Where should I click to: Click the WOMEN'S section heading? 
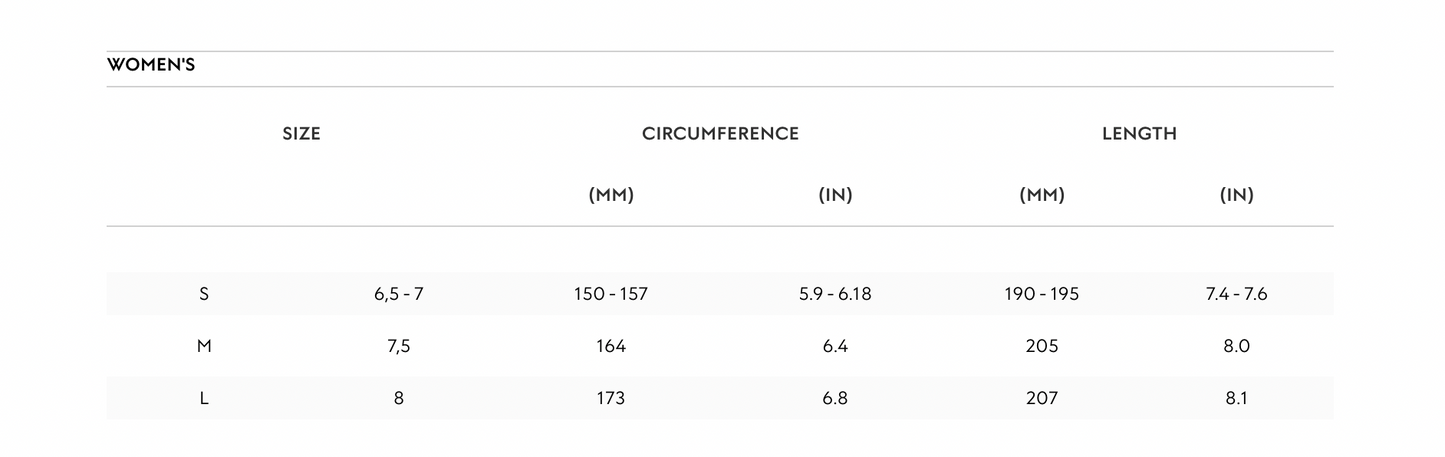(151, 66)
